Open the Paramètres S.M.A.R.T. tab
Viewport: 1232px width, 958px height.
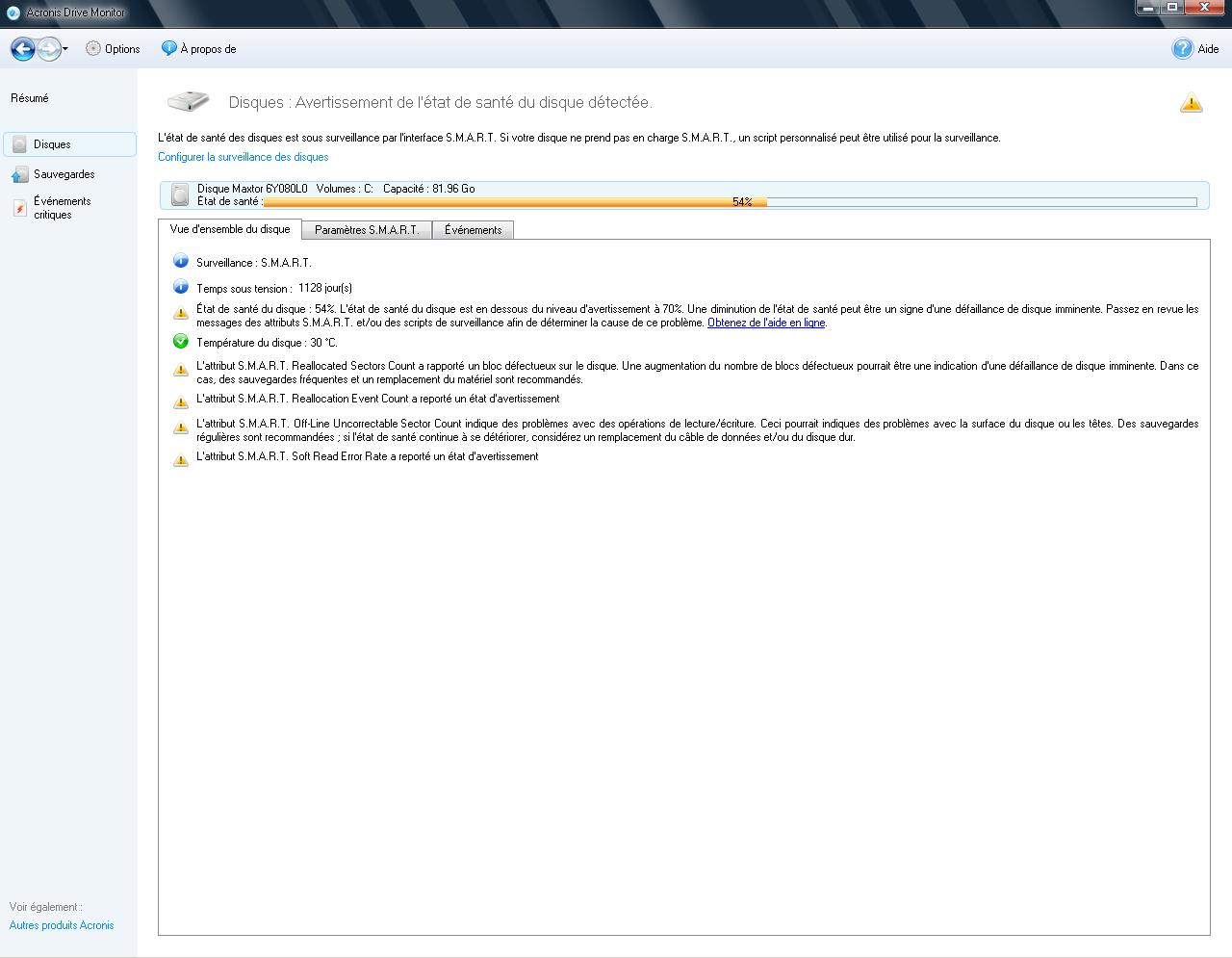(367, 230)
